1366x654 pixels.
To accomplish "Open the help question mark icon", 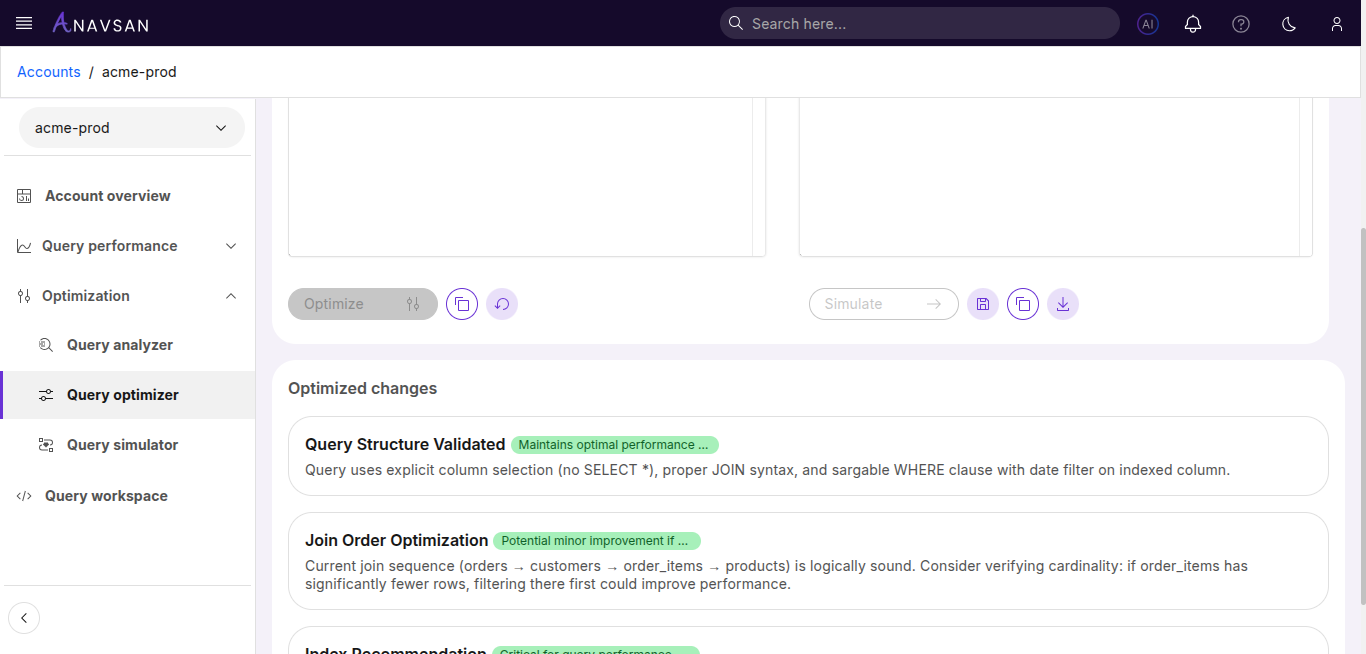I will (x=1240, y=23).
